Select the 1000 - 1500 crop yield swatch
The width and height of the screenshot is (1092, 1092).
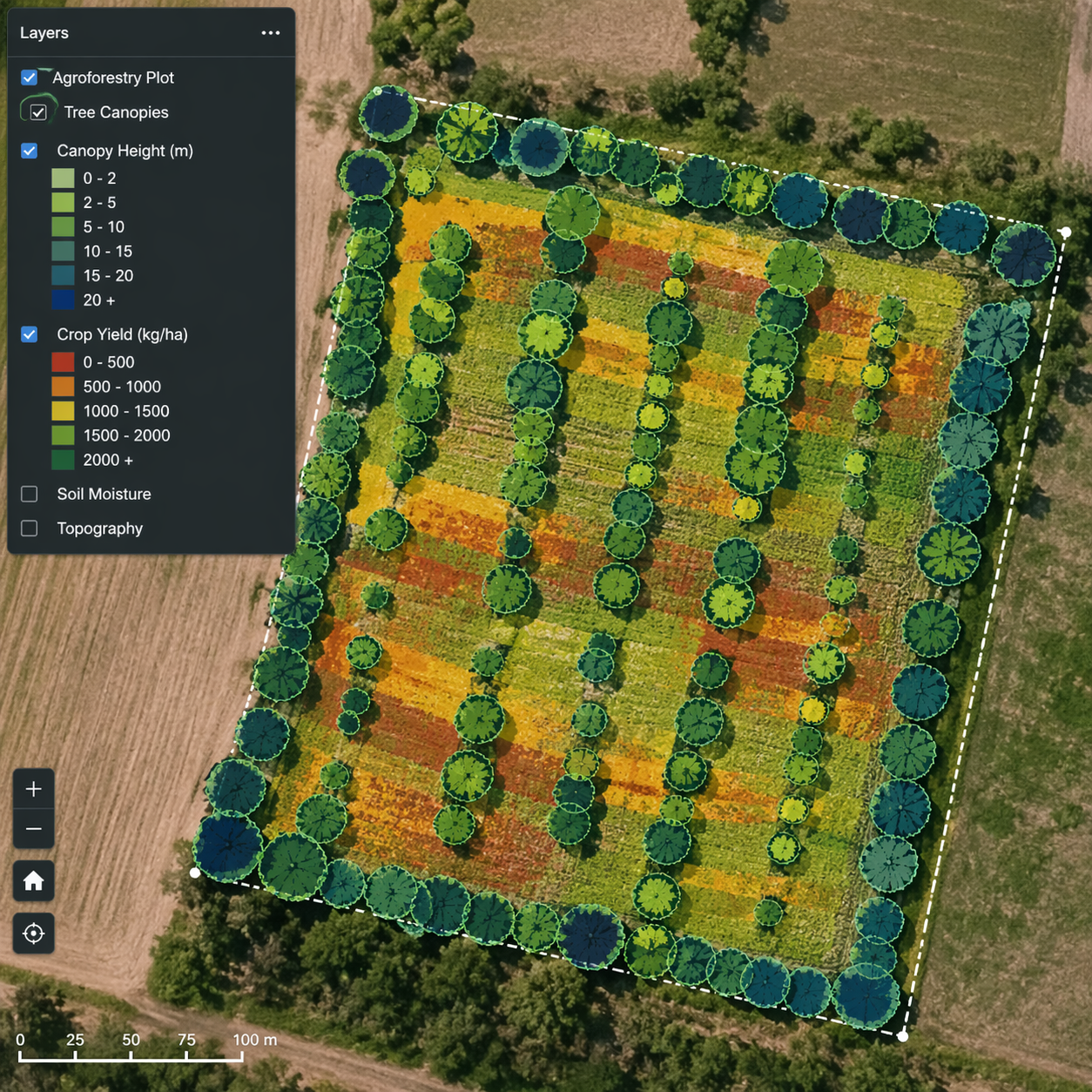pos(63,411)
